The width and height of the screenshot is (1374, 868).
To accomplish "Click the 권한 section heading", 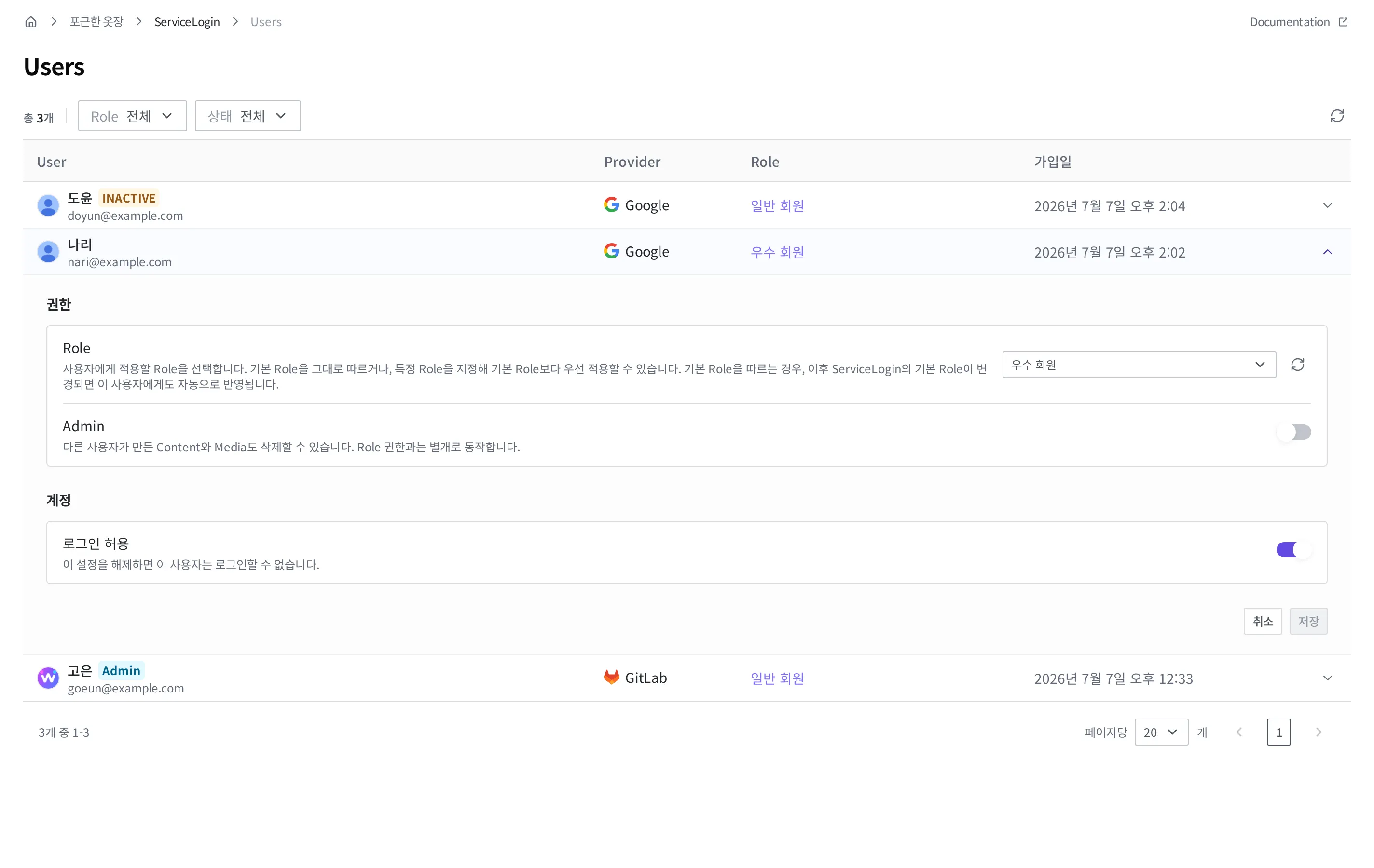I will pyautogui.click(x=59, y=304).
